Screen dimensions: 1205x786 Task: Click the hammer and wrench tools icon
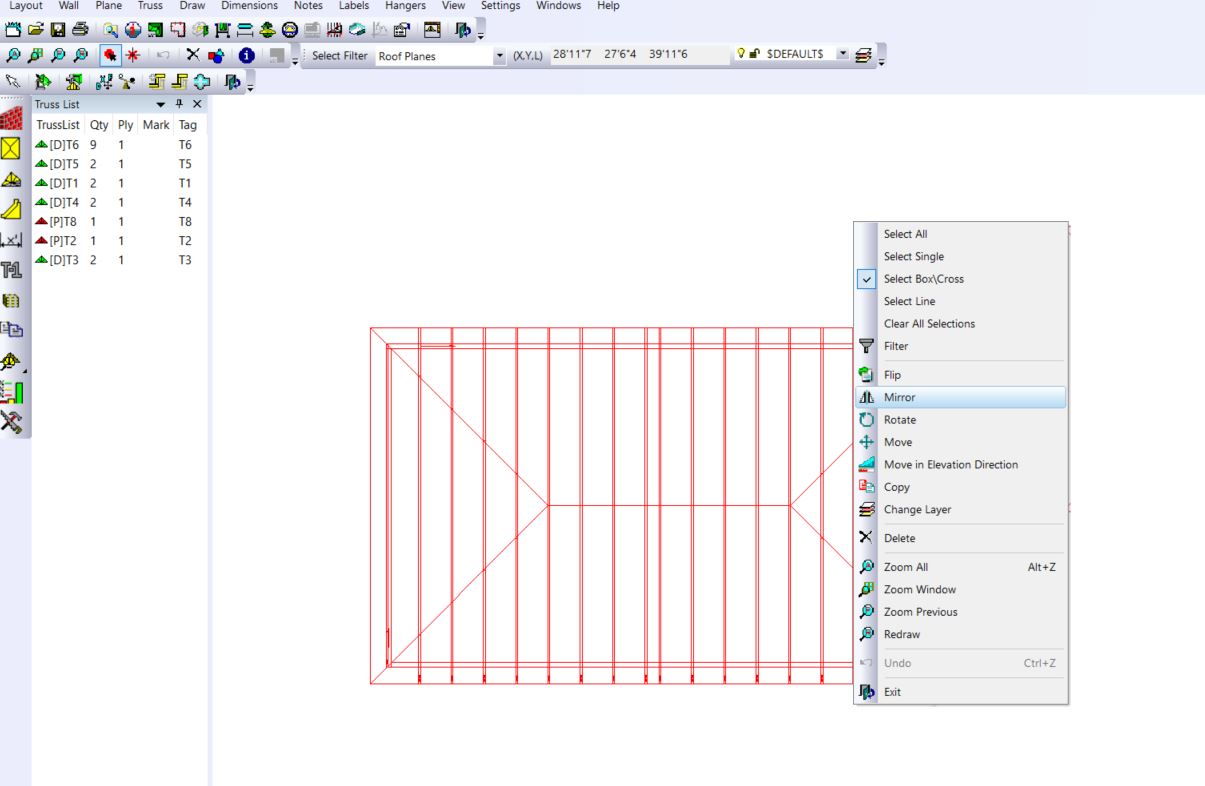12,421
